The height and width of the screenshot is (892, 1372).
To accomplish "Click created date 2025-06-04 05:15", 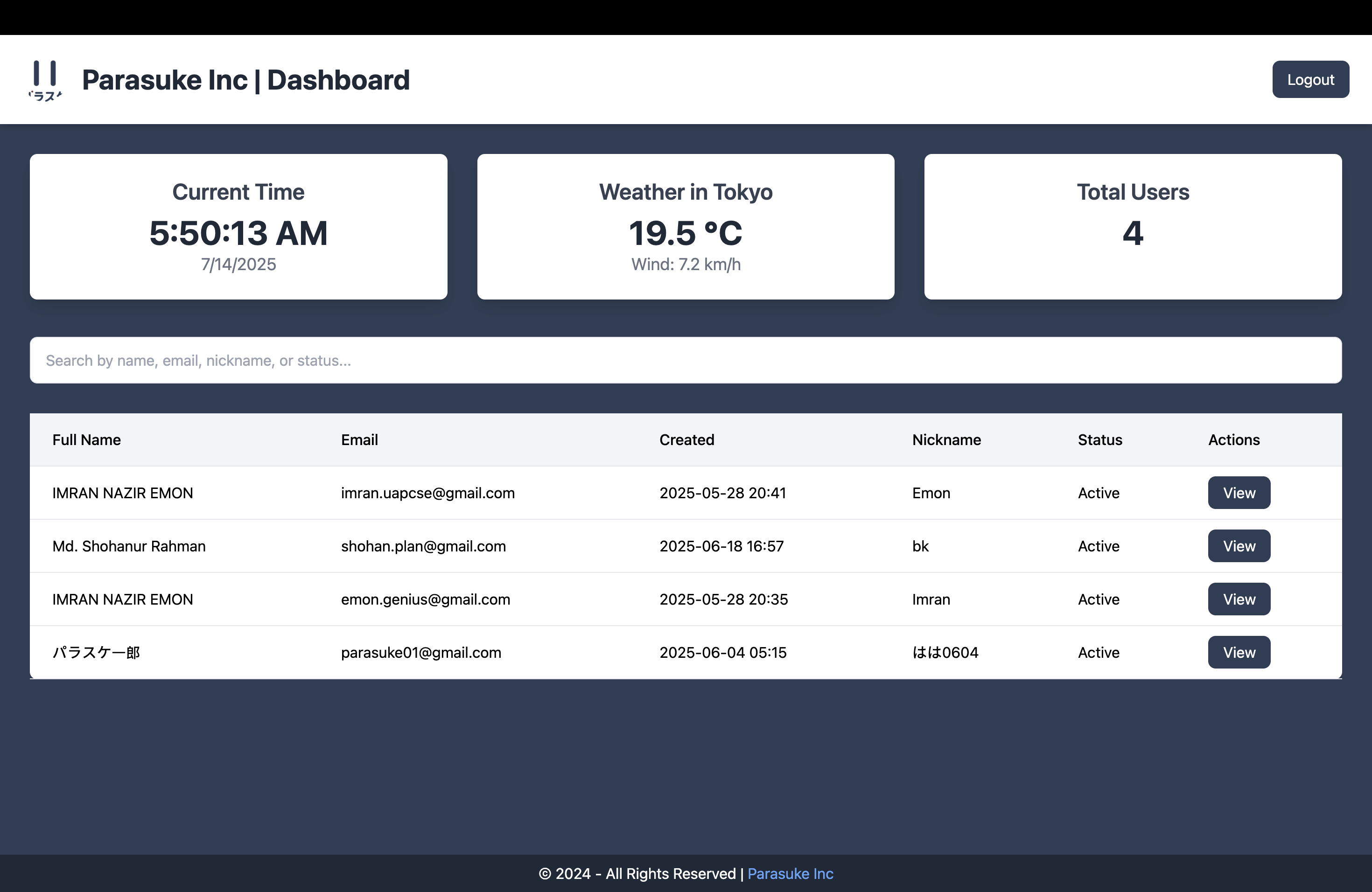I will (722, 652).
